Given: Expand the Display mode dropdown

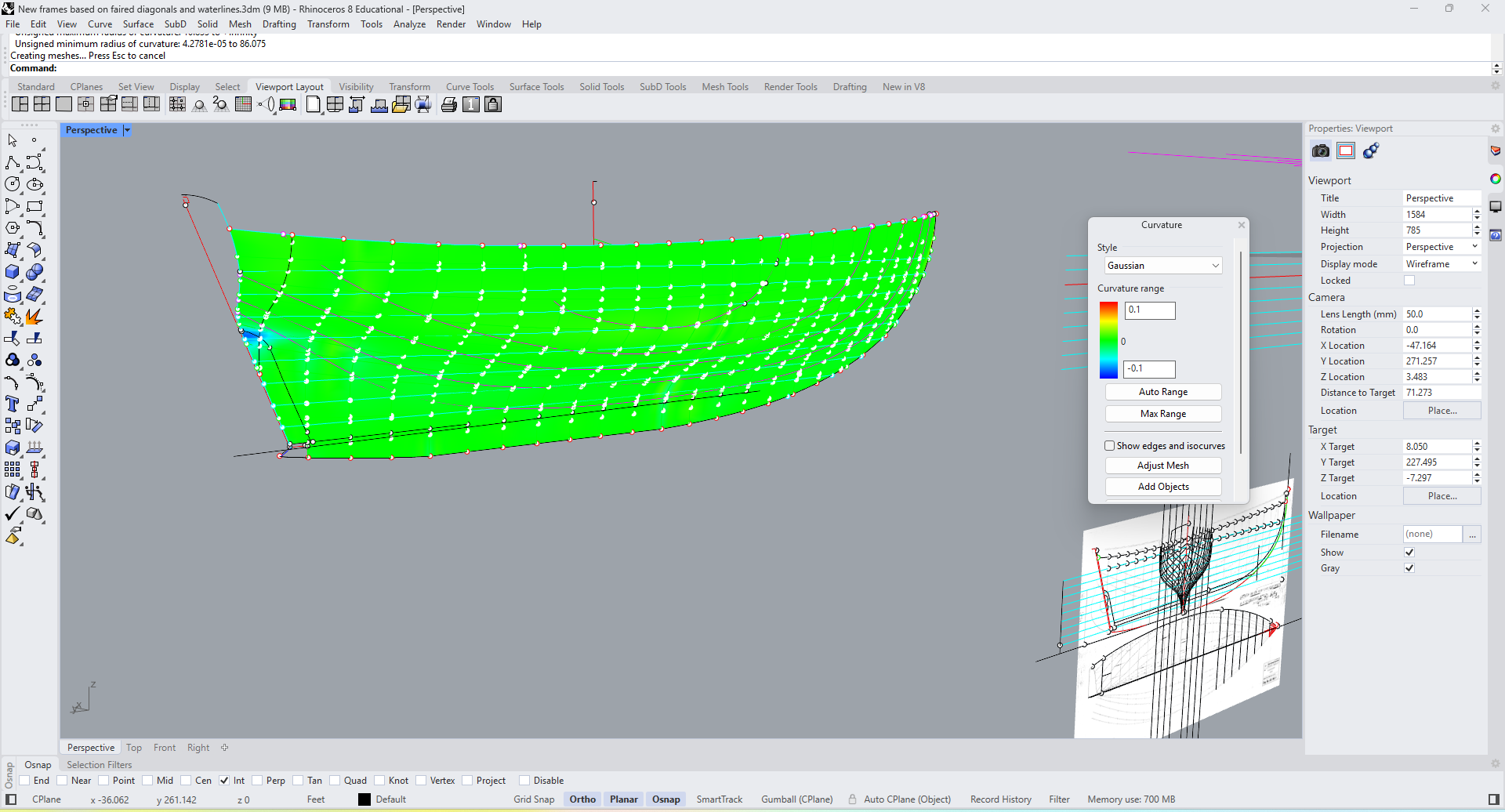Looking at the screenshot, I should coord(1442,264).
